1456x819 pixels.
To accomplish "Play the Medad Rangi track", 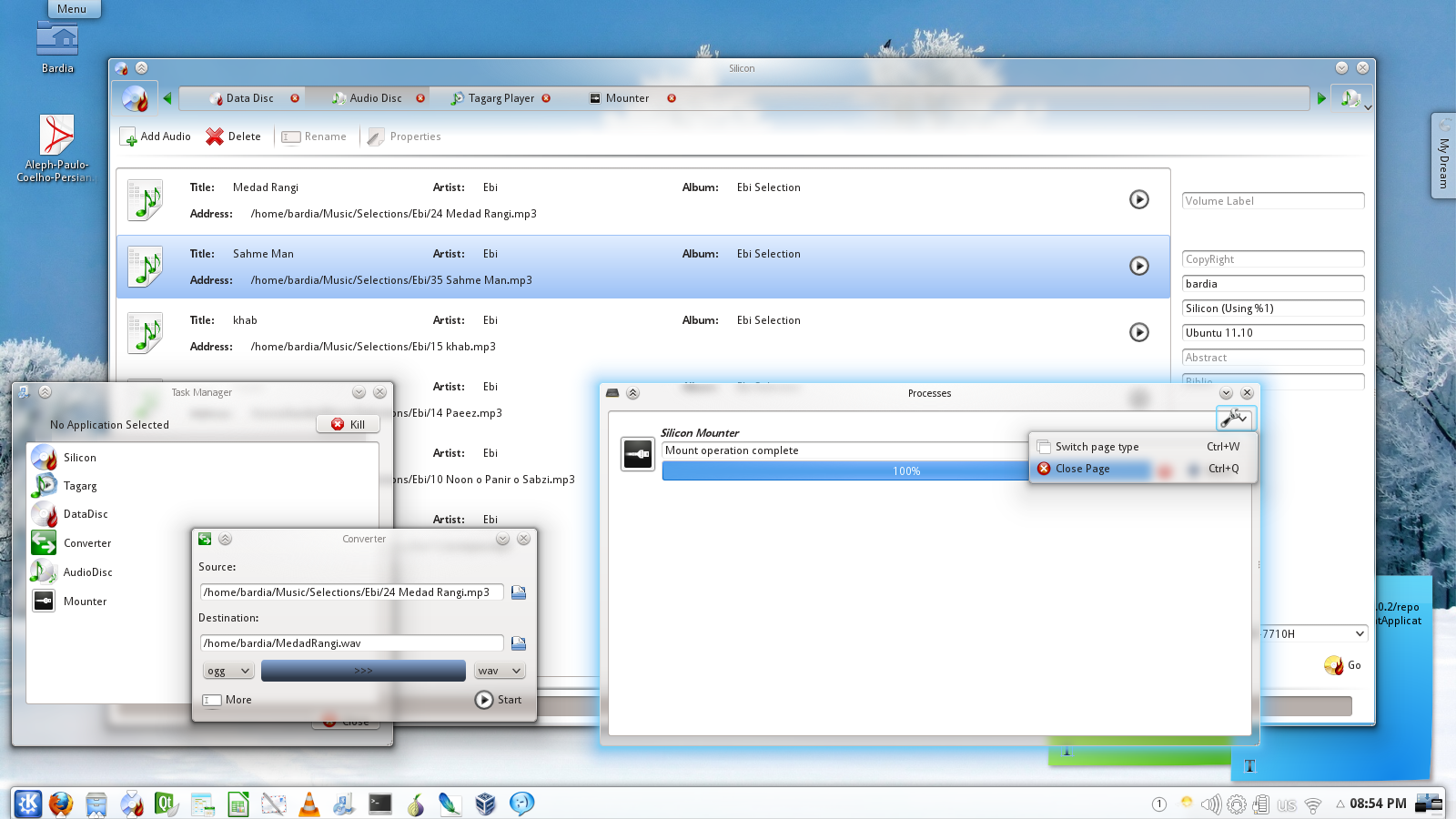I will click(1139, 199).
